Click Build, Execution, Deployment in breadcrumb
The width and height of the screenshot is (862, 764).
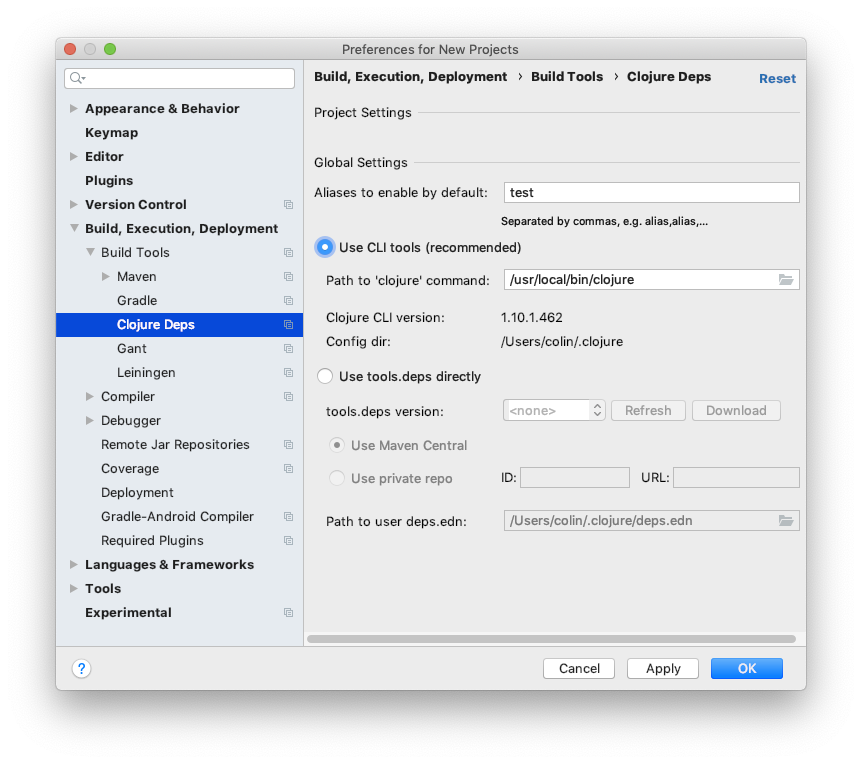point(411,77)
